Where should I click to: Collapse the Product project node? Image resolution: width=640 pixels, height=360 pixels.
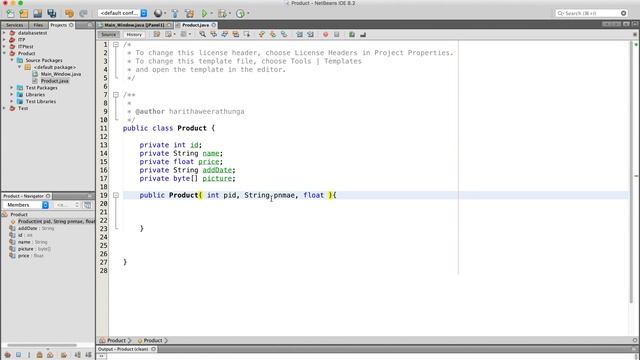click(x=4, y=53)
